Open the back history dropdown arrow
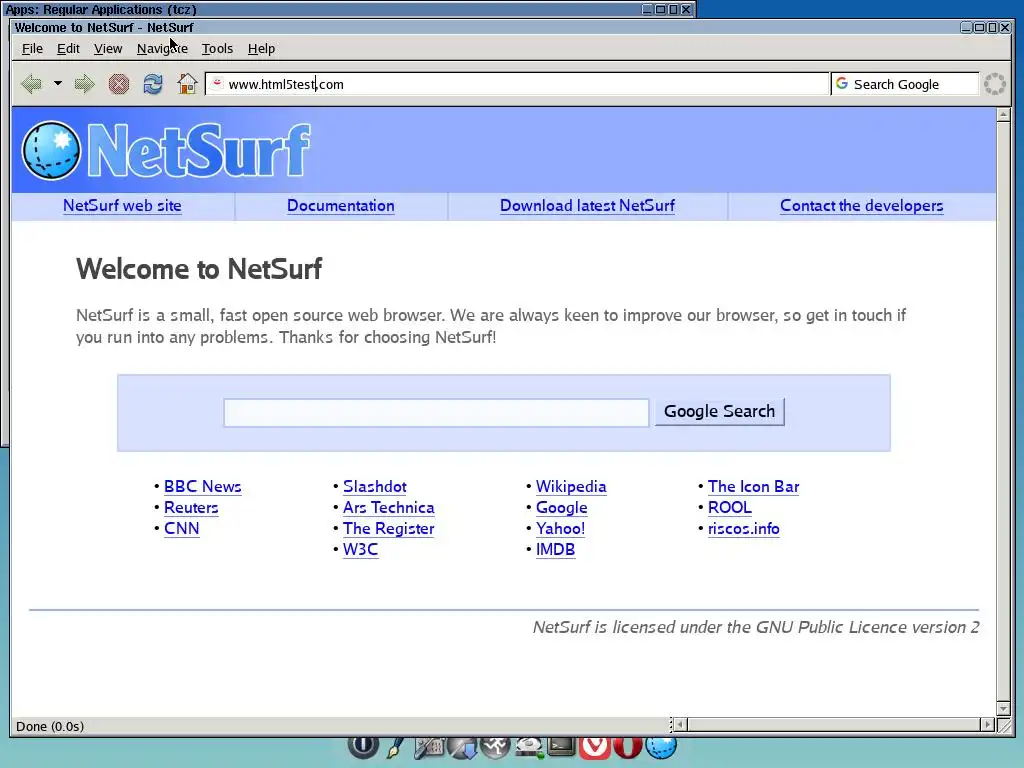 coord(57,84)
